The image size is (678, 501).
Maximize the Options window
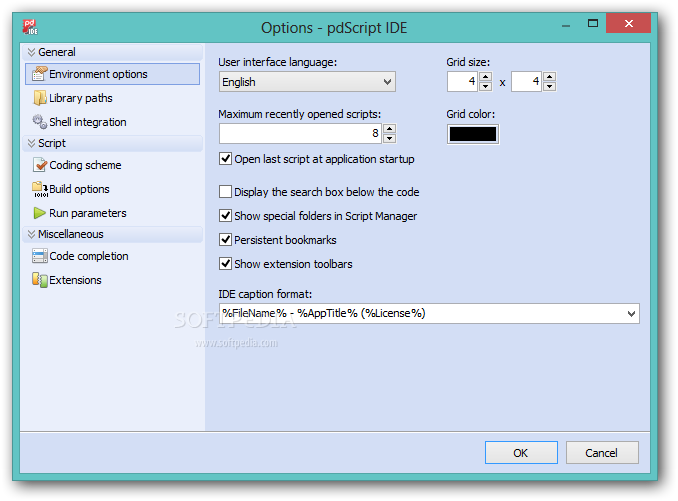[593, 24]
